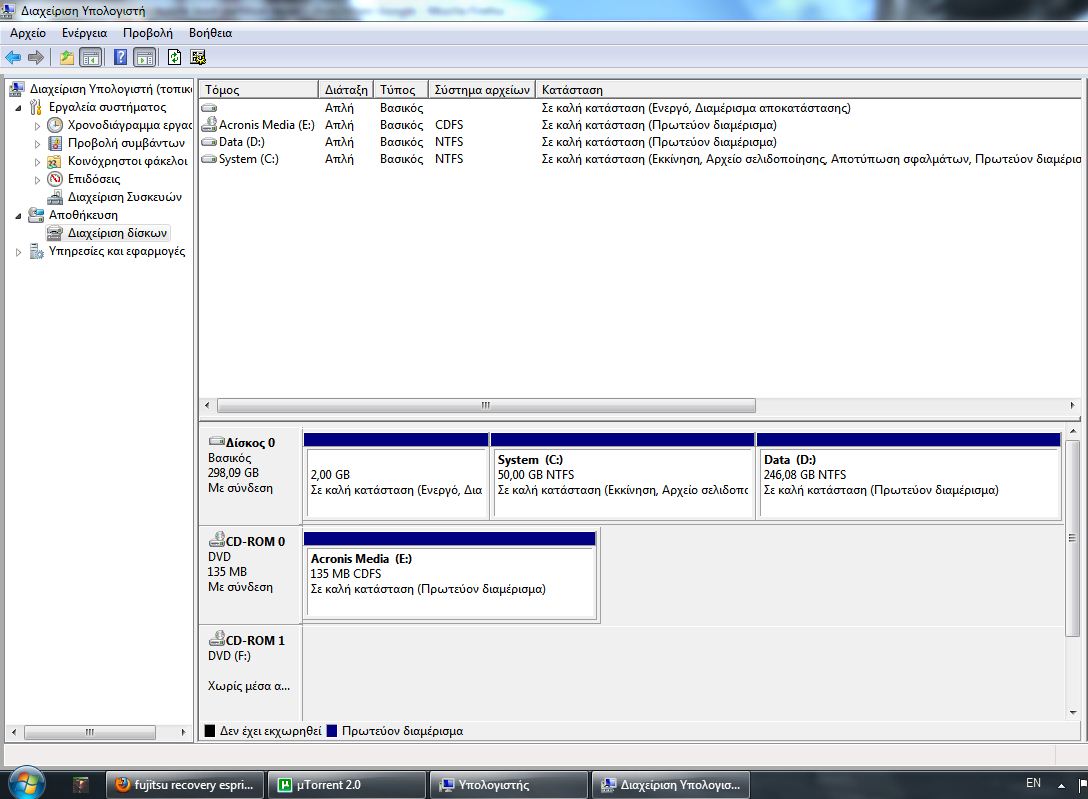This screenshot has height=799, width=1088.
Task: Select the unnamed recovery volume row icon
Action: 209,108
